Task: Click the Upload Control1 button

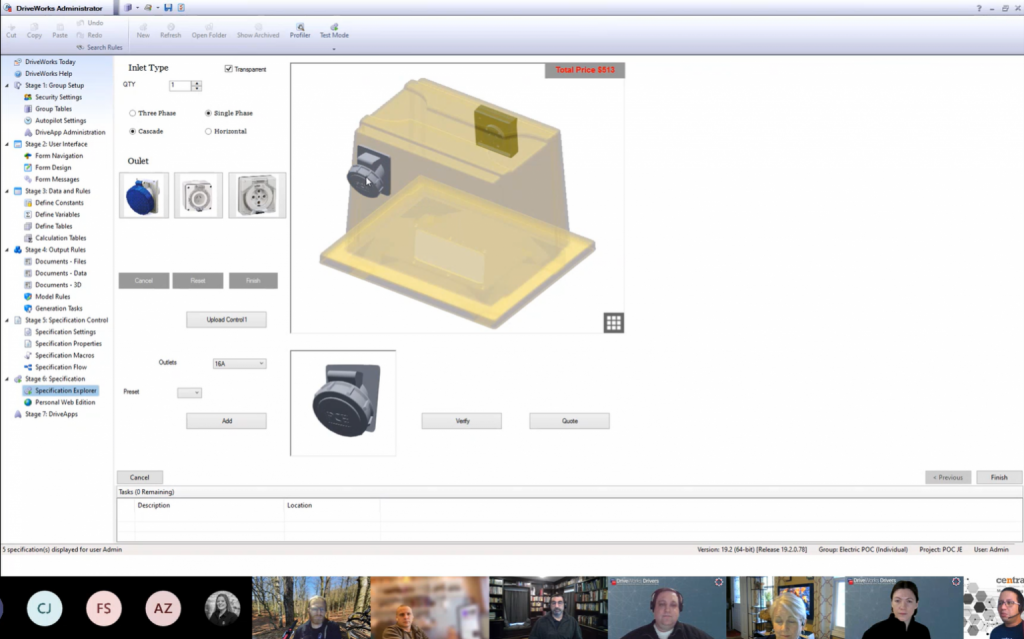Action: click(x=227, y=320)
